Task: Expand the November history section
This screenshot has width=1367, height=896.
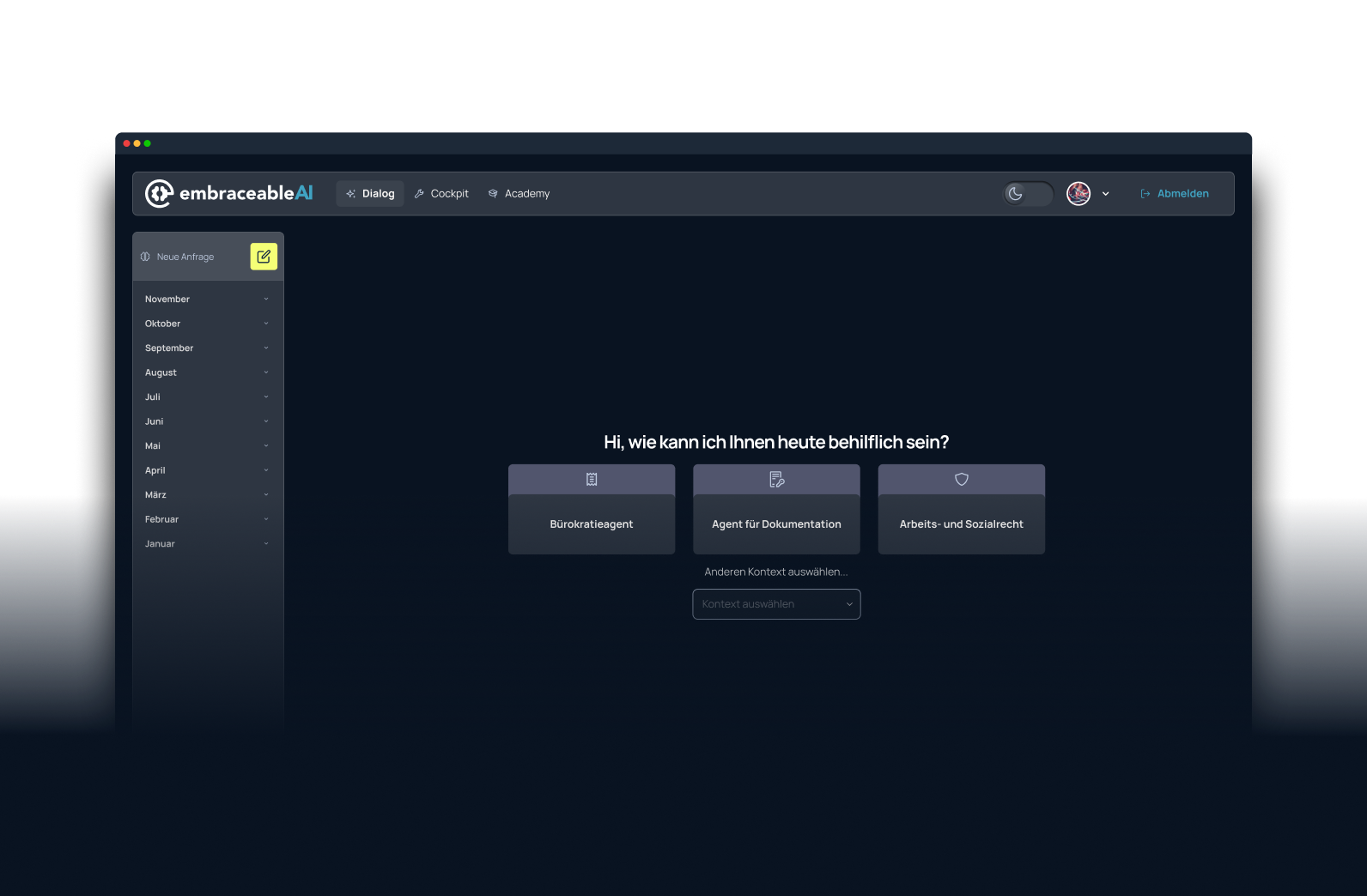Action: coord(207,300)
